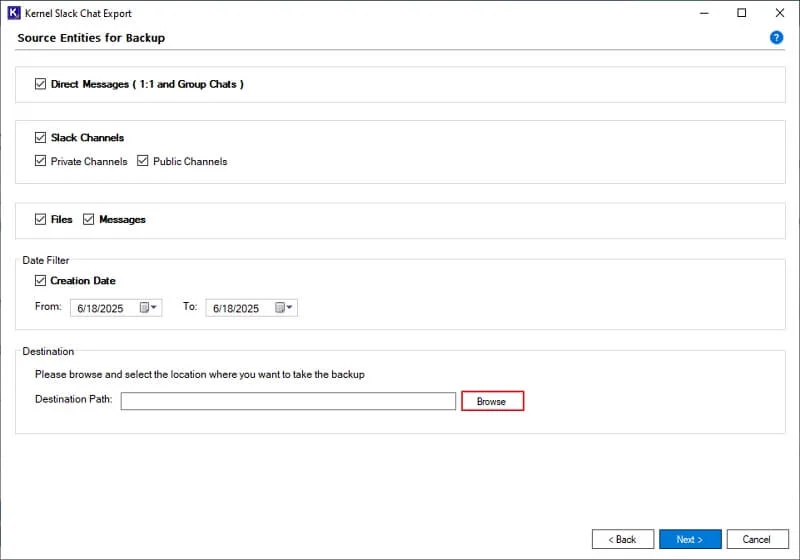Uncheck Public Channels option
The height and width of the screenshot is (560, 800).
(x=143, y=161)
